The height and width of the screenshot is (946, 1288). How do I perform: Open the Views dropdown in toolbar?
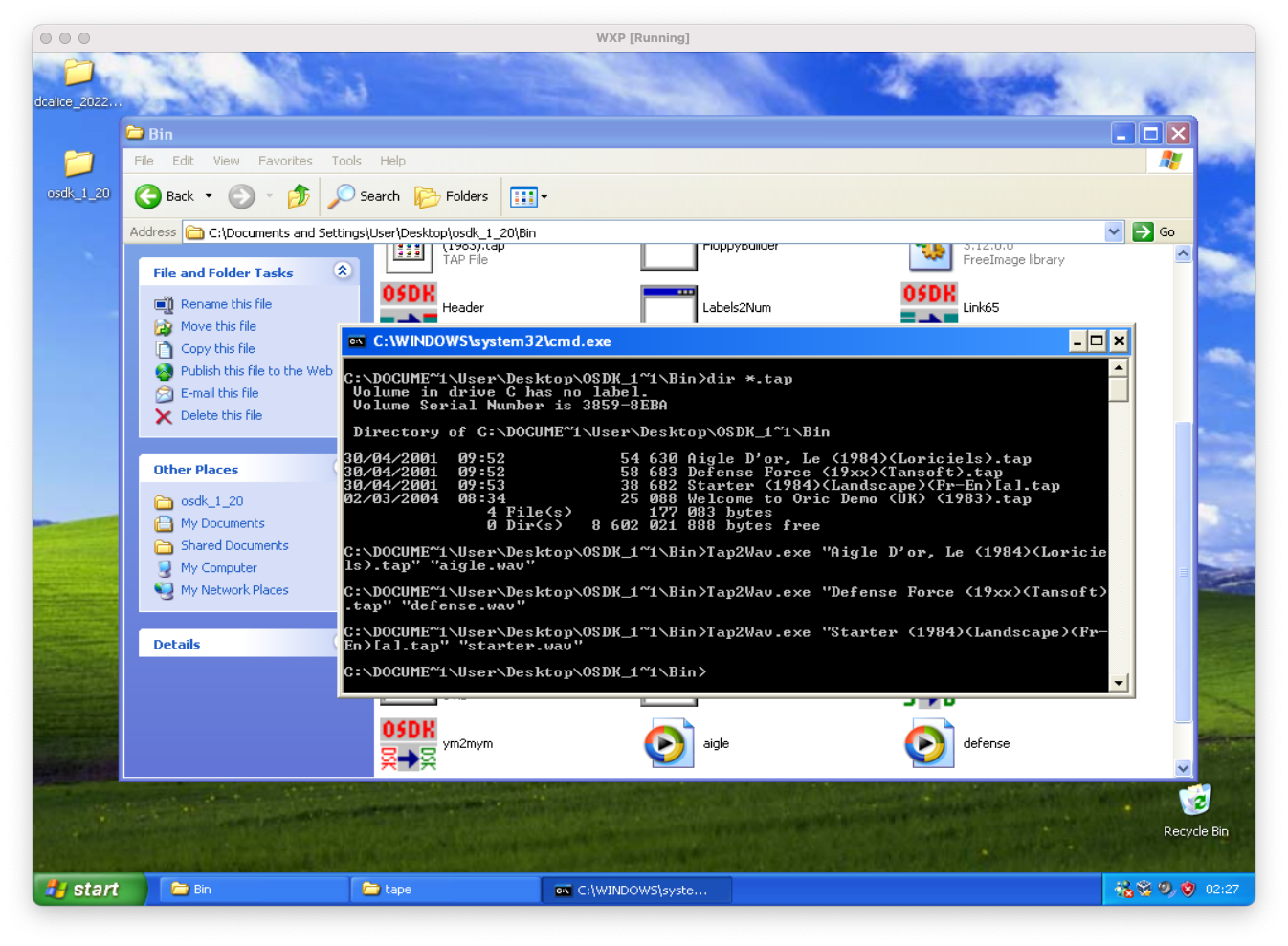point(529,197)
